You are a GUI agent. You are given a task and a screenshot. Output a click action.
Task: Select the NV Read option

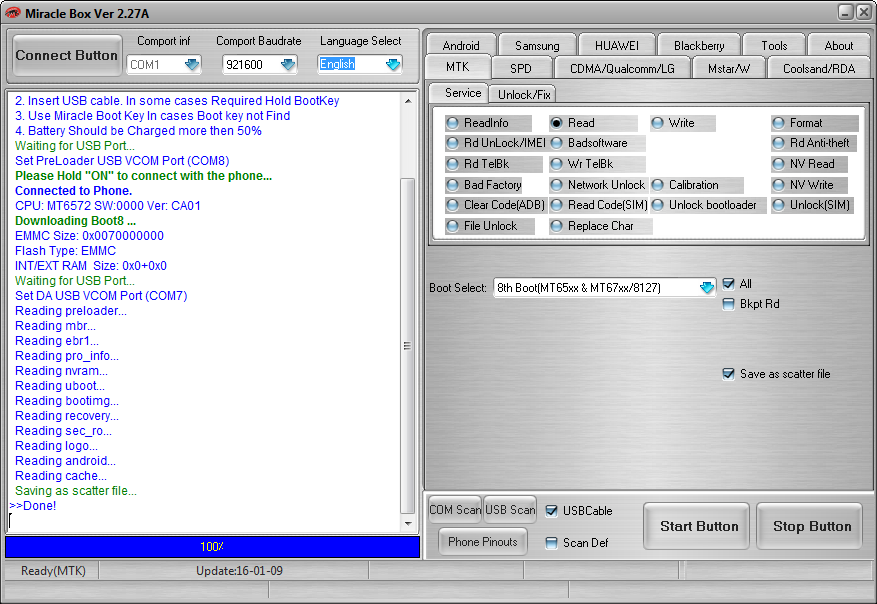pos(809,164)
